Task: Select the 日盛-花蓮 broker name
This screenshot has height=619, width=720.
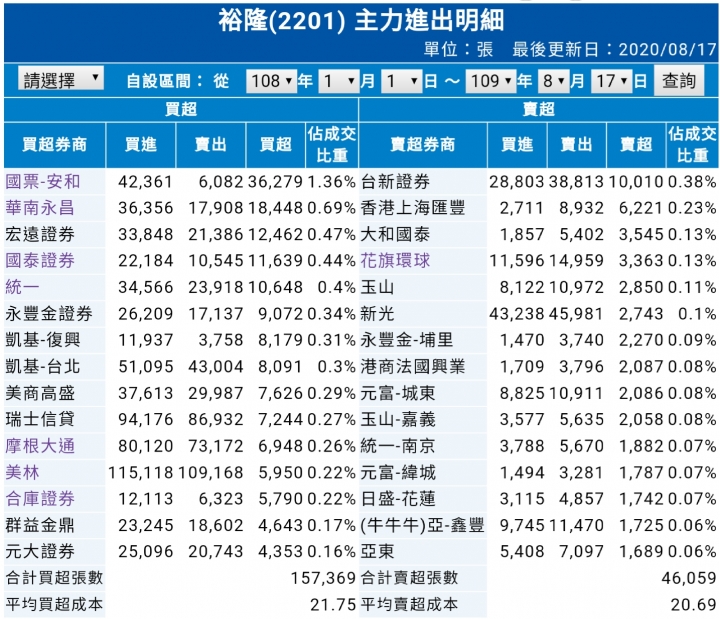Action: click(398, 499)
